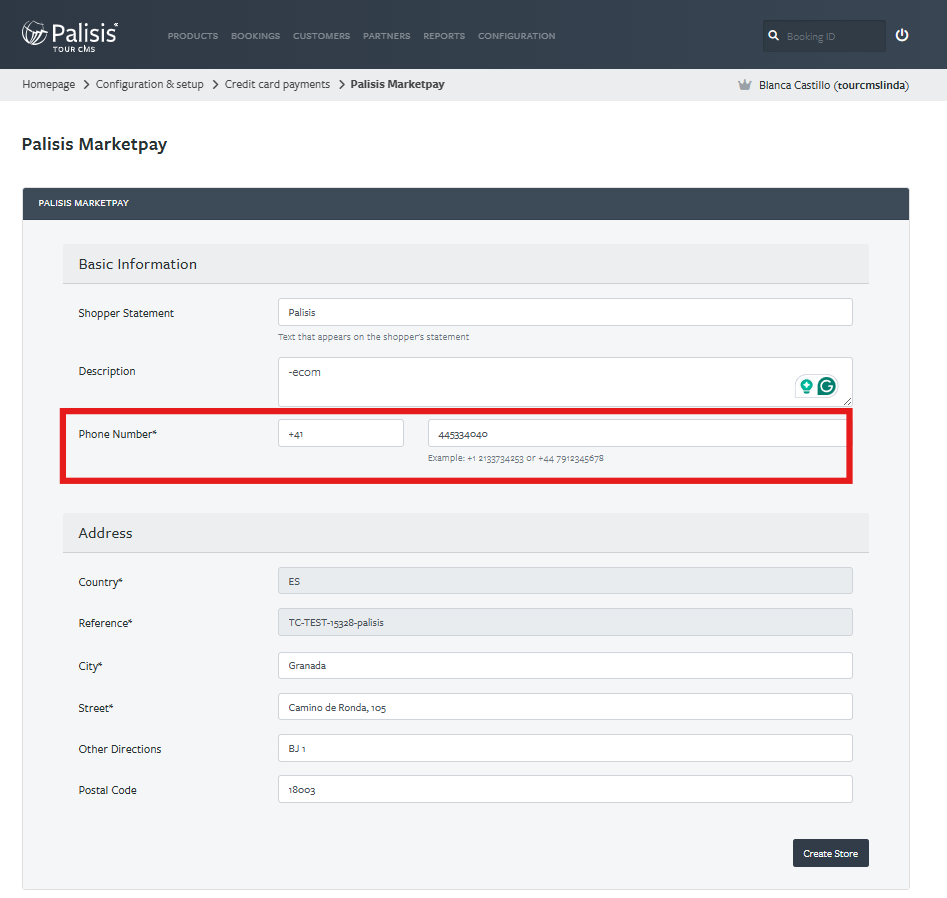
Task: Click the Postal Code field
Action: click(565, 789)
